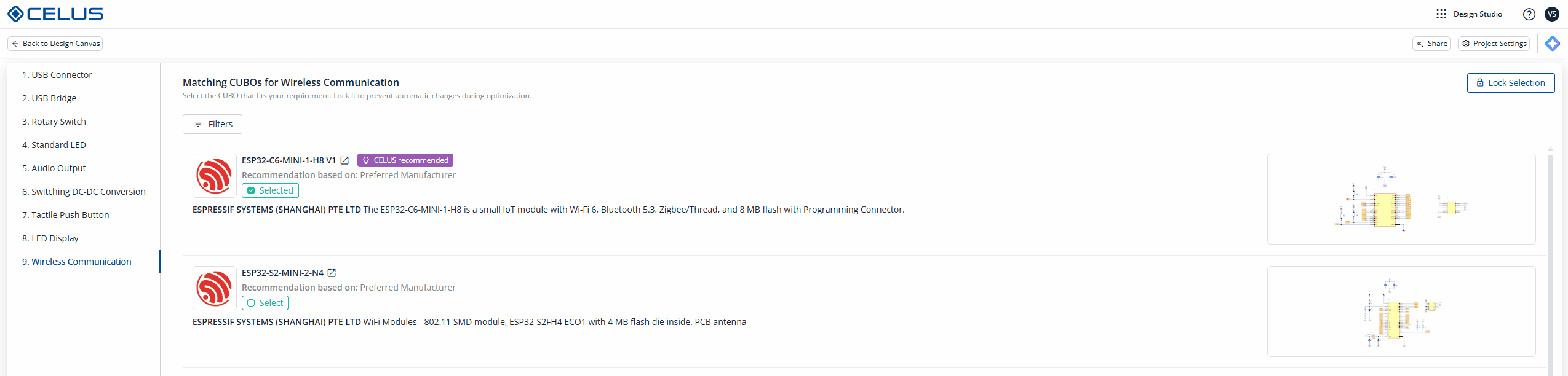The width and height of the screenshot is (1568, 376).
Task: Click the Espressif logo of ESP32-C6 CUBO
Action: pos(214,176)
